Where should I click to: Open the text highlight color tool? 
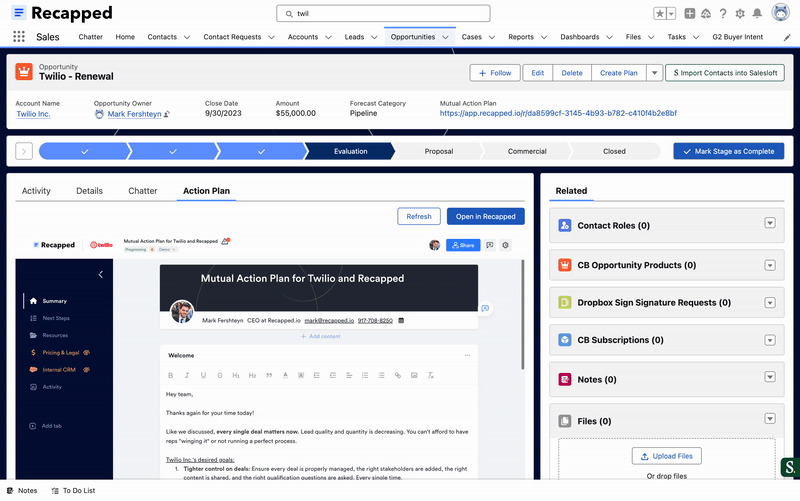[301, 375]
